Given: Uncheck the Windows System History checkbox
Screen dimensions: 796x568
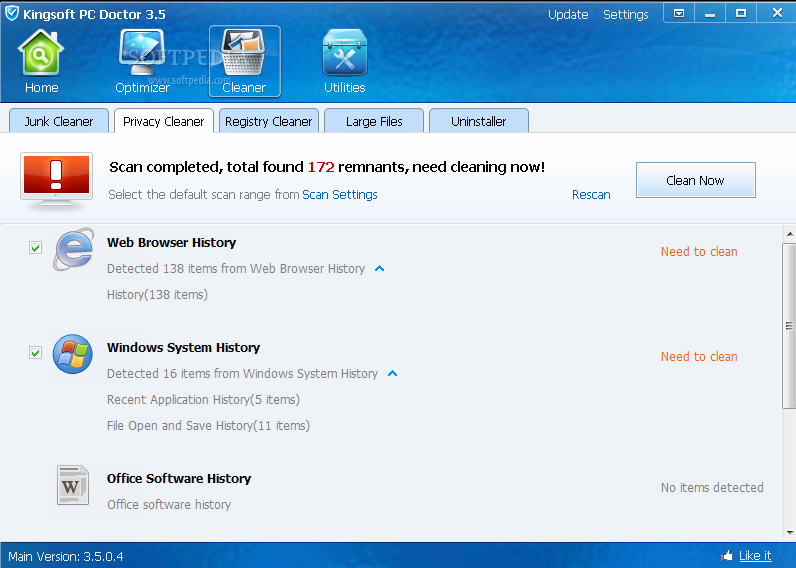Looking at the screenshot, I should coord(36,352).
